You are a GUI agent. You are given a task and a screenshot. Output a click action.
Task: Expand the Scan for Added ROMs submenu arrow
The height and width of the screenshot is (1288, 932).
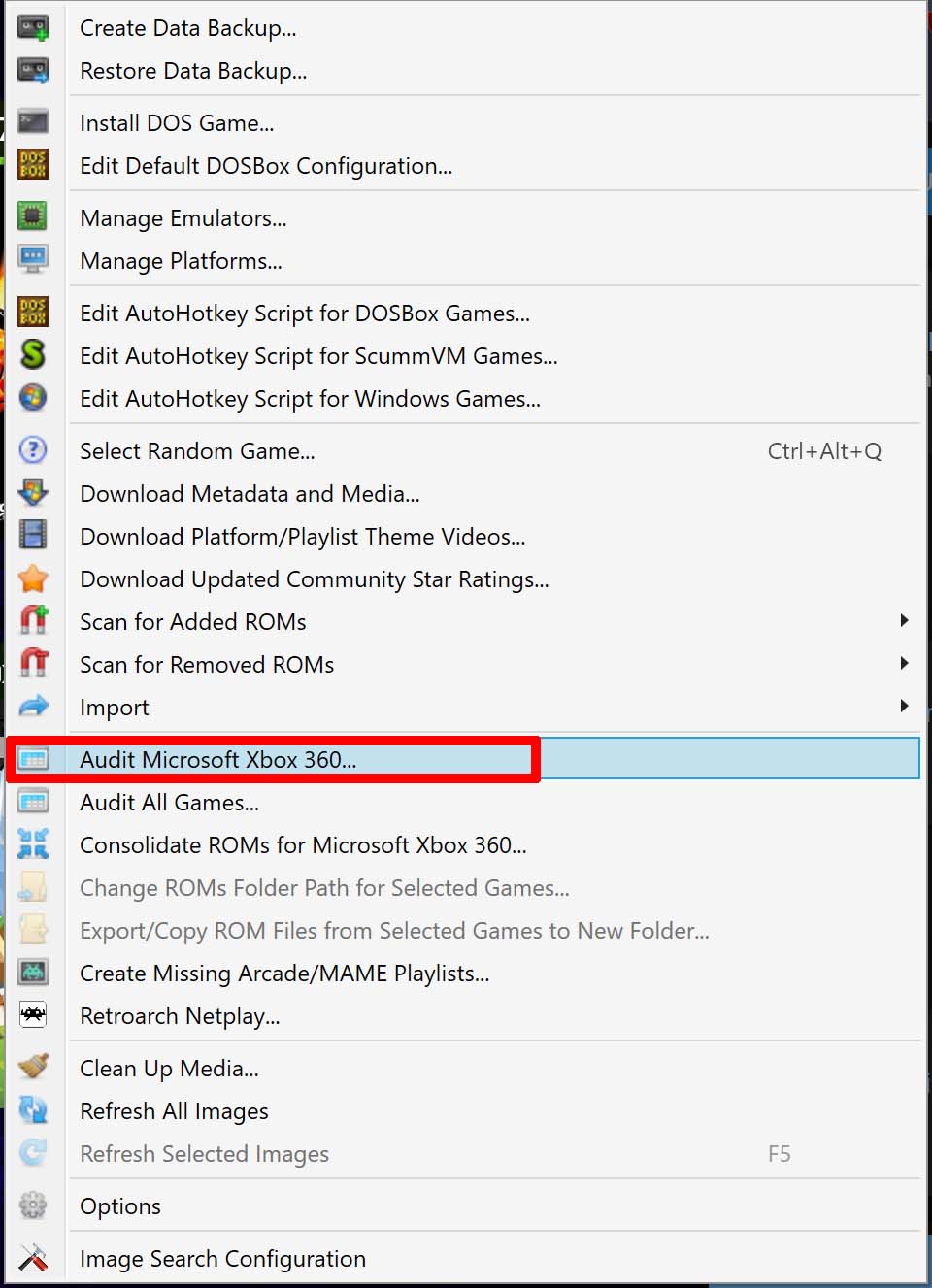[904, 621]
